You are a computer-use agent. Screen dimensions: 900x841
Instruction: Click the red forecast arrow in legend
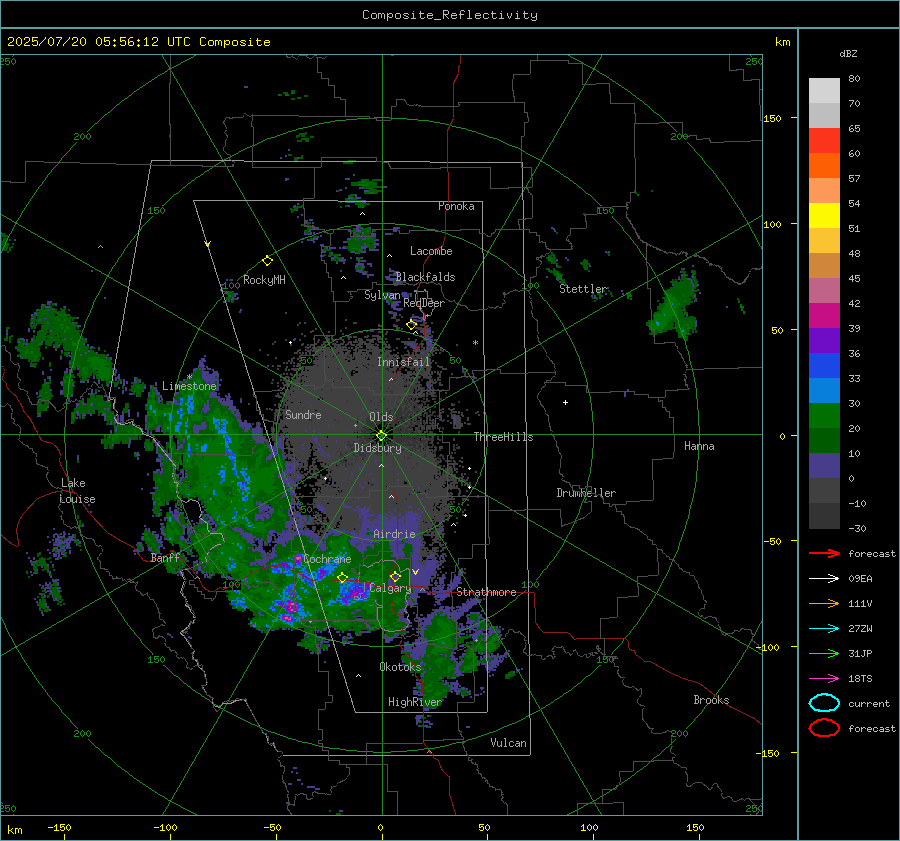pos(824,553)
